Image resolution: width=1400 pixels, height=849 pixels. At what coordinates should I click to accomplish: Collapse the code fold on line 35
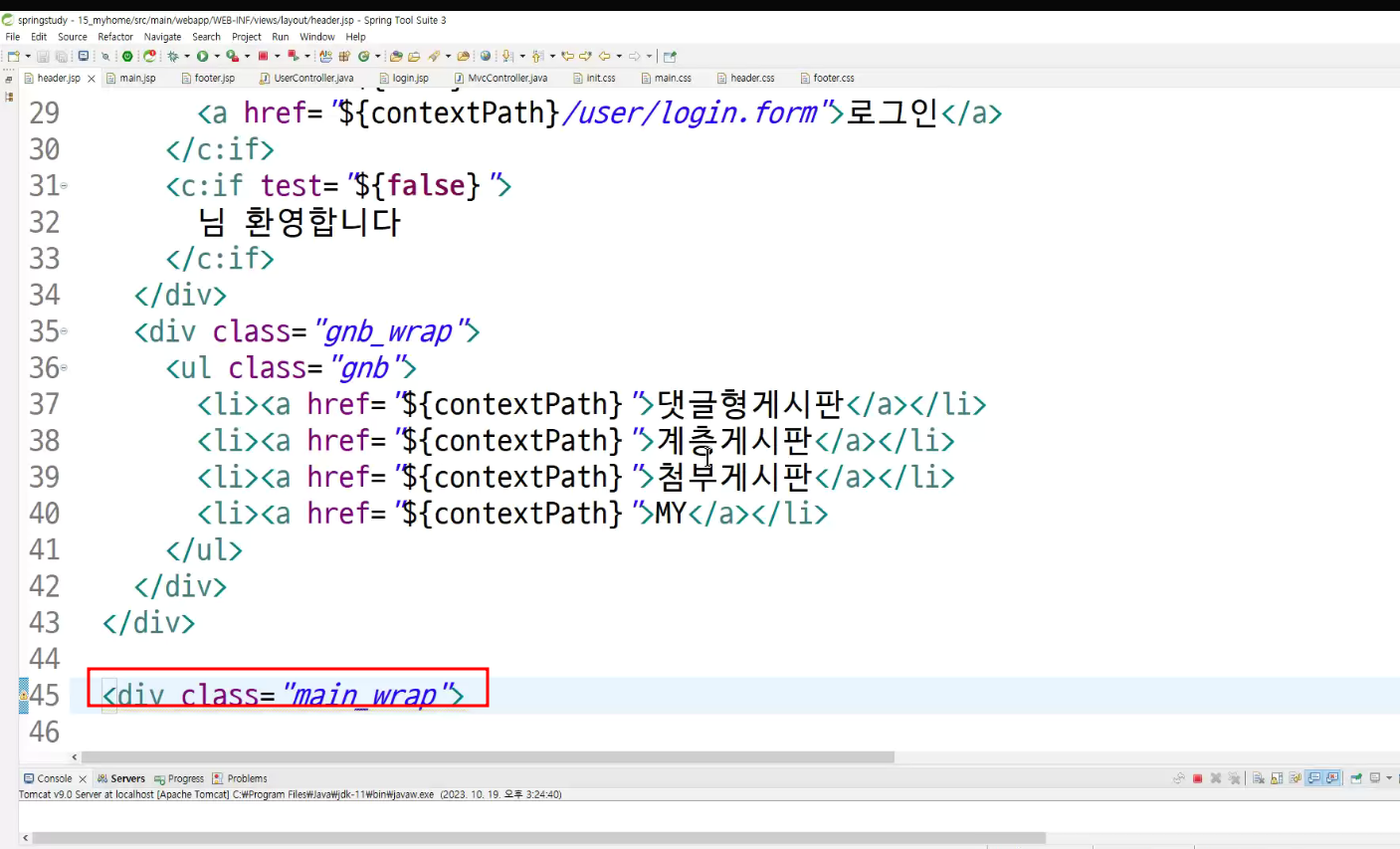65,330
